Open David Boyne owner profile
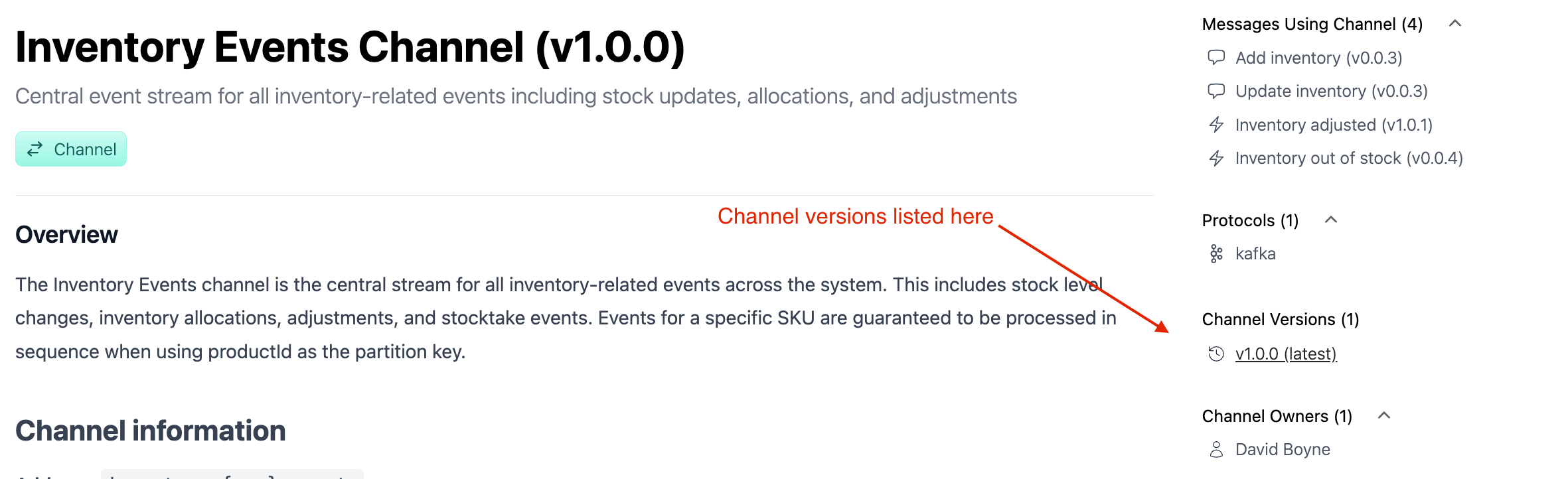 pyautogui.click(x=1283, y=449)
